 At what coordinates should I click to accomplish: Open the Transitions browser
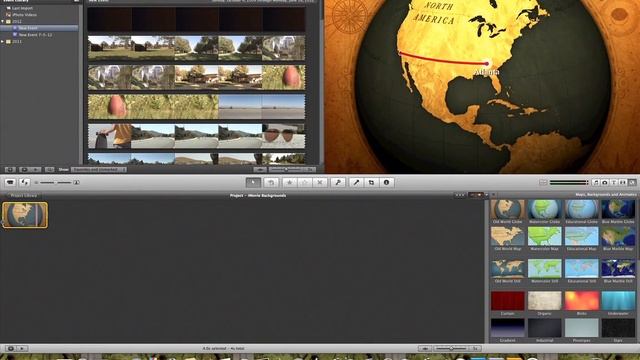[623, 182]
